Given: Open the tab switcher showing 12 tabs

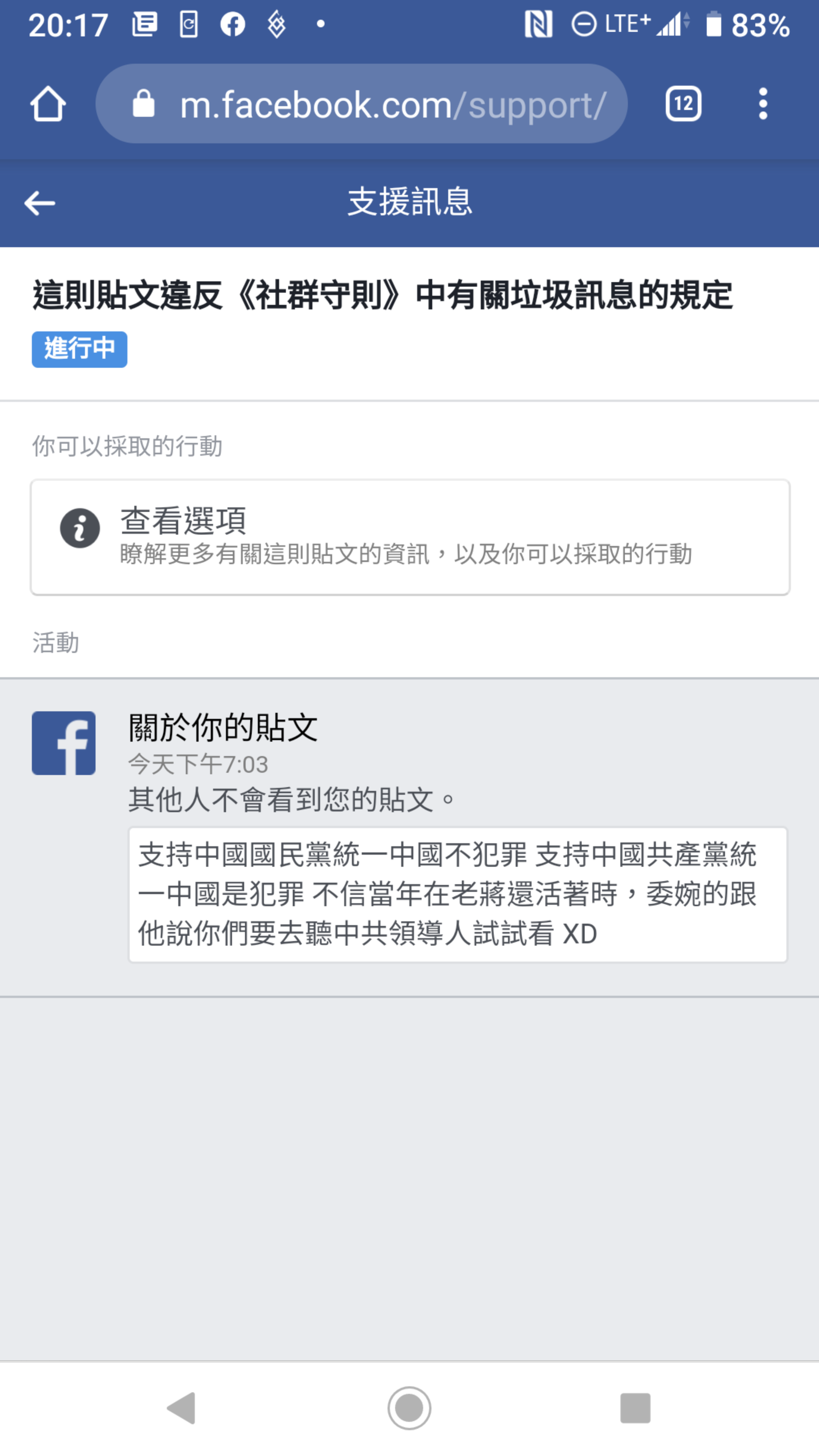Looking at the screenshot, I should tap(683, 104).
